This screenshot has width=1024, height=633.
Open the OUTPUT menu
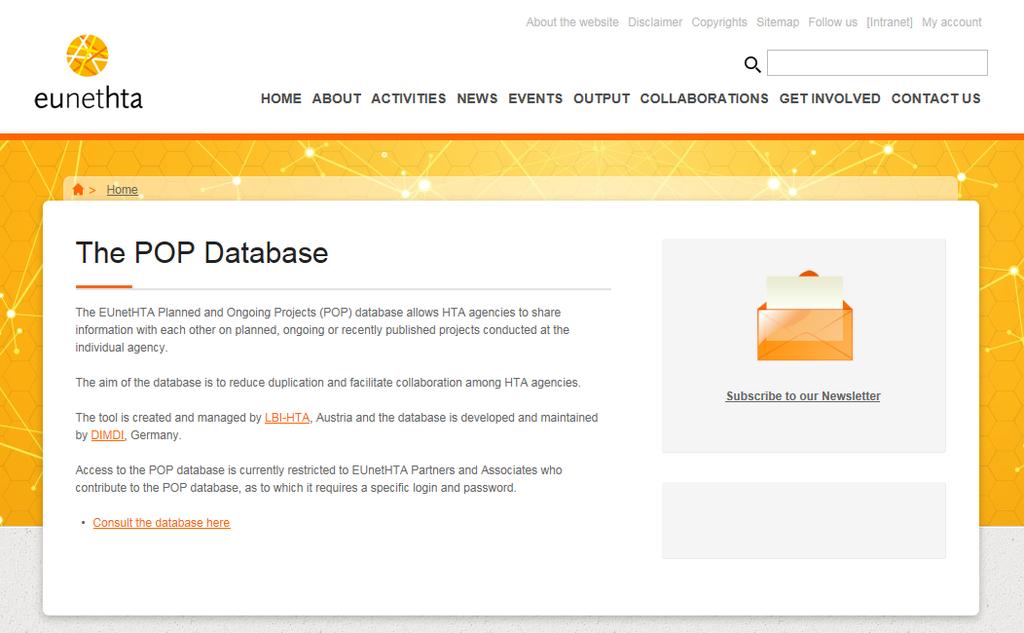click(601, 99)
